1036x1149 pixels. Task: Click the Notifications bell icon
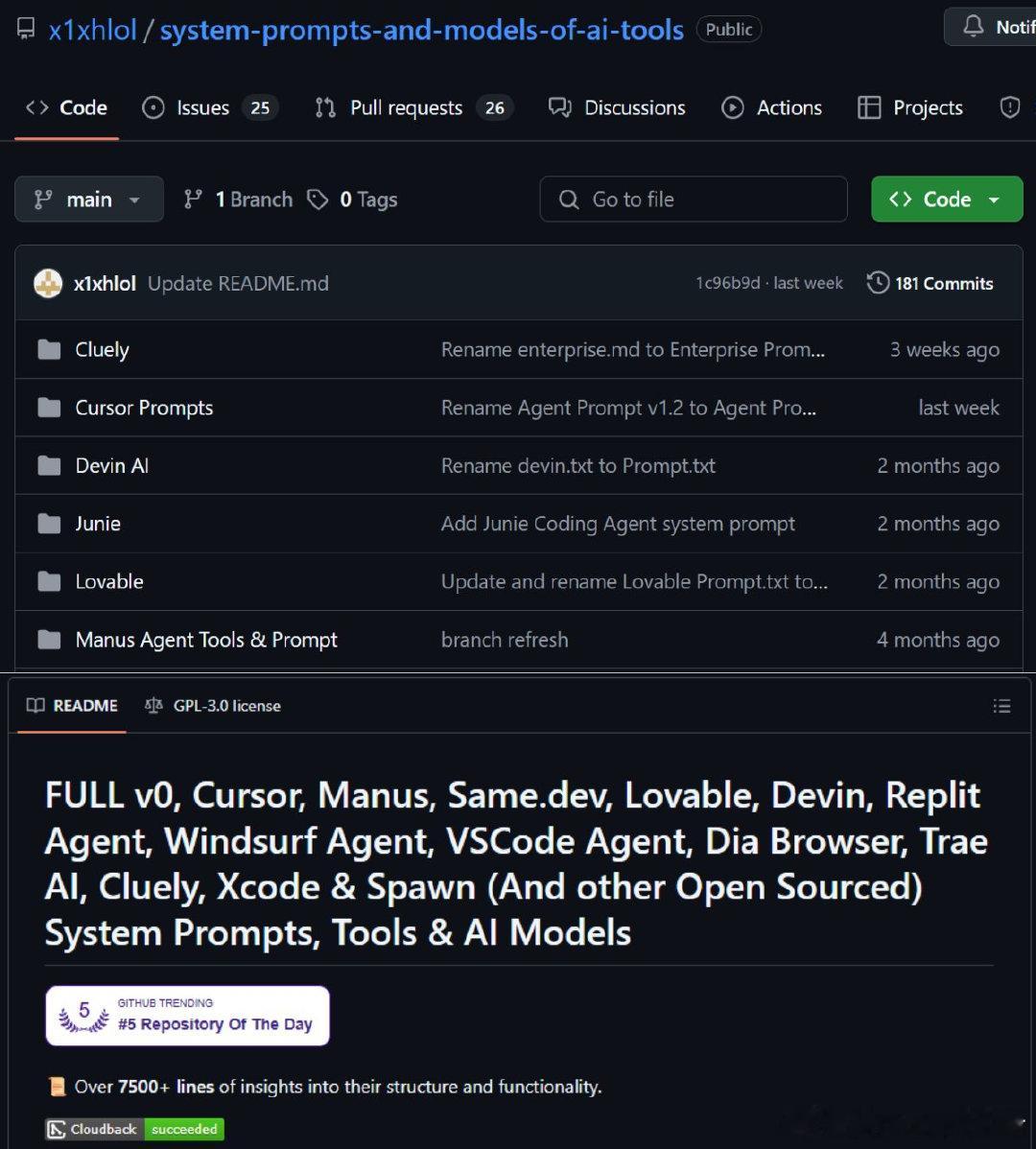point(973,27)
